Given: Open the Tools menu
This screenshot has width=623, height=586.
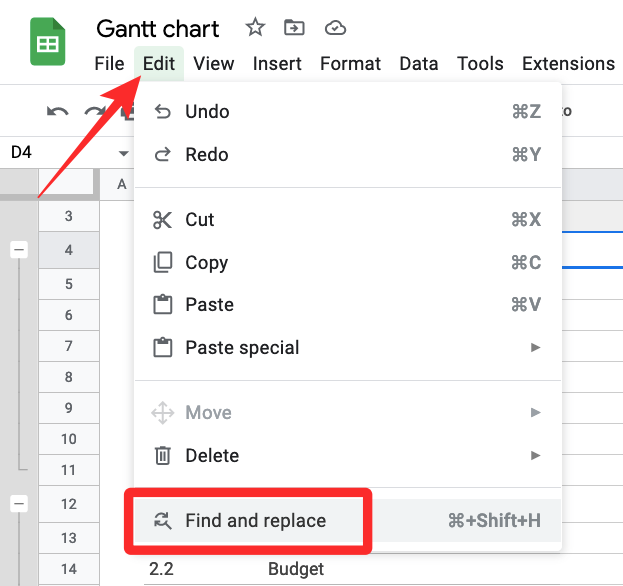Looking at the screenshot, I should tap(480, 64).
